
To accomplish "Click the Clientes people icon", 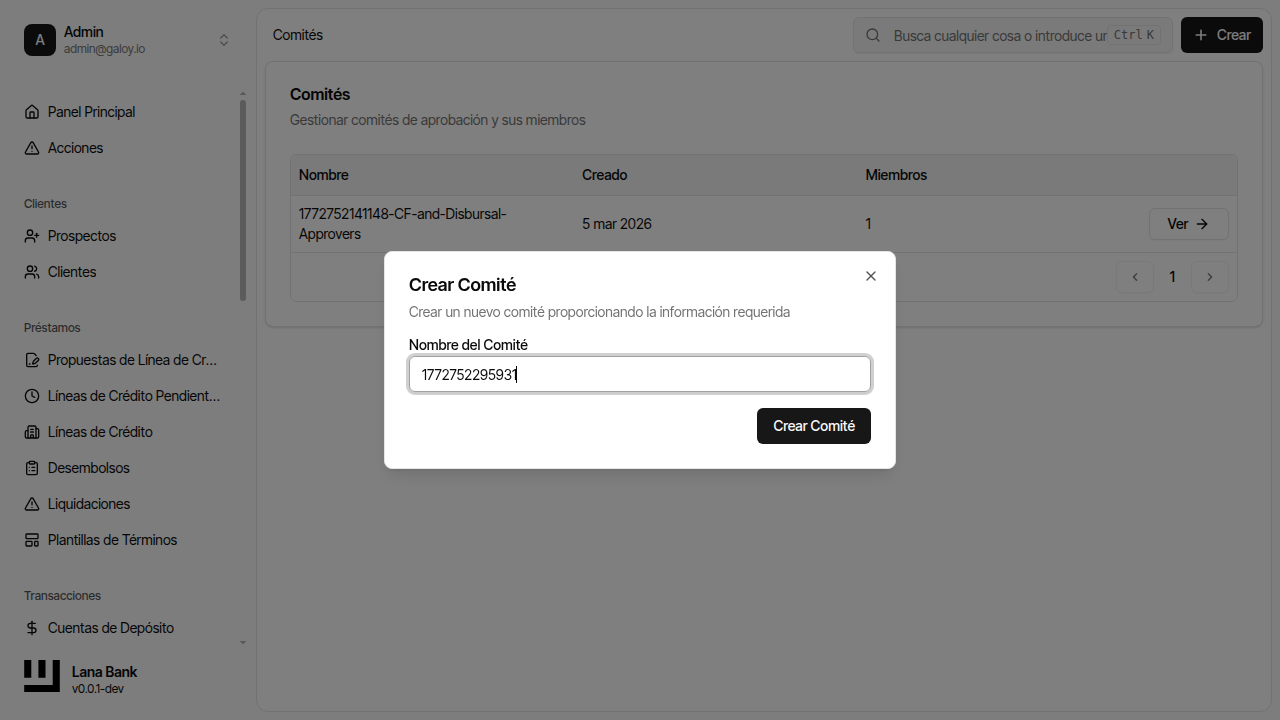I will click(32, 272).
